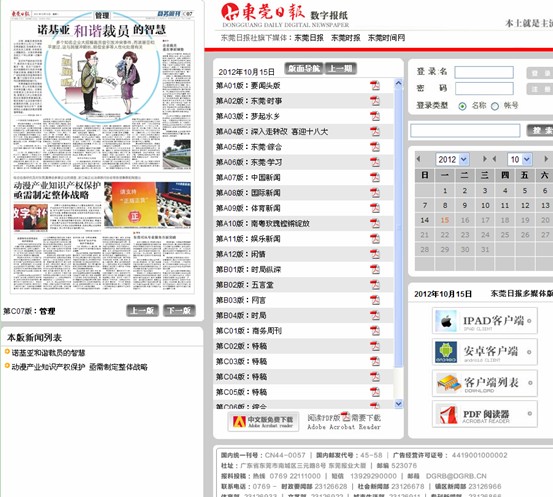Viewport: 553px width, 497px height.
Task: Click the 登录名 input field
Action: (x=484, y=72)
